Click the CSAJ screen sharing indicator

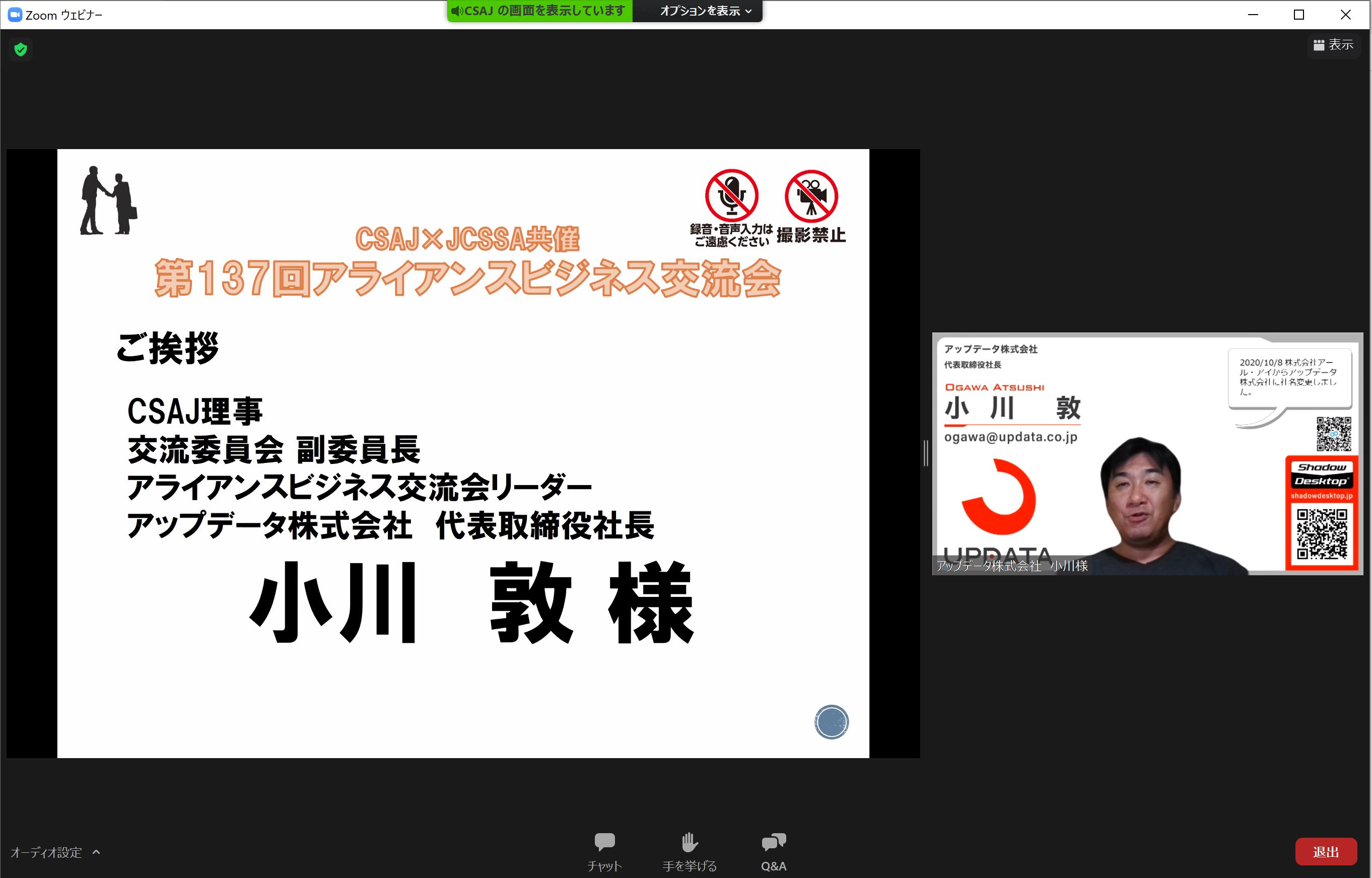[x=539, y=11]
